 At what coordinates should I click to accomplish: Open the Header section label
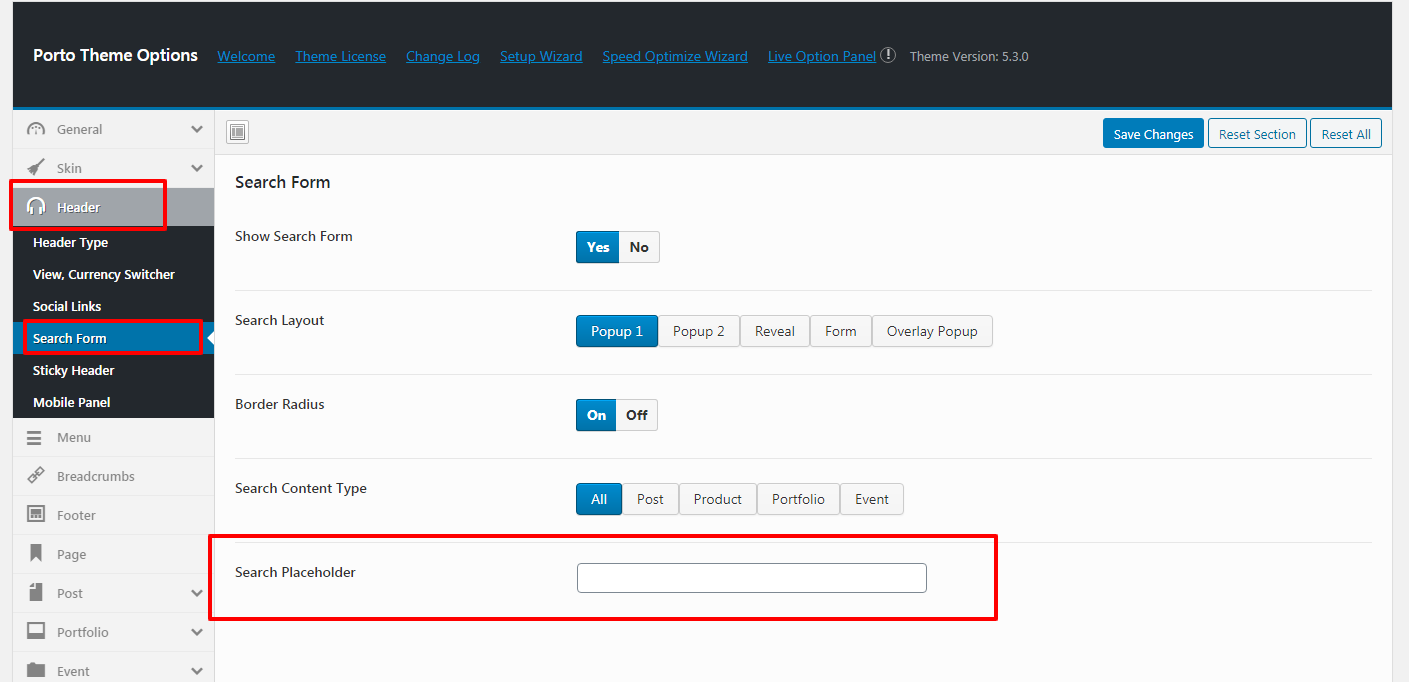tap(79, 207)
